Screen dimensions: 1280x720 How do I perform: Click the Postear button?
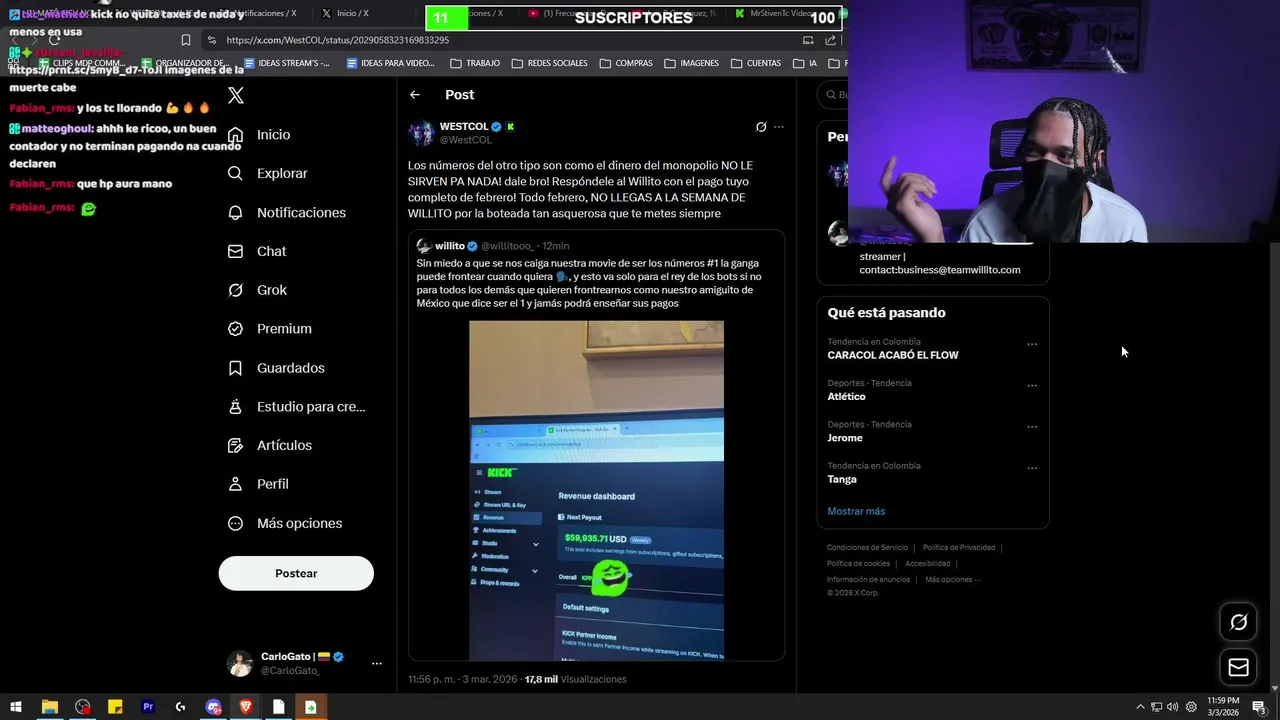(296, 573)
